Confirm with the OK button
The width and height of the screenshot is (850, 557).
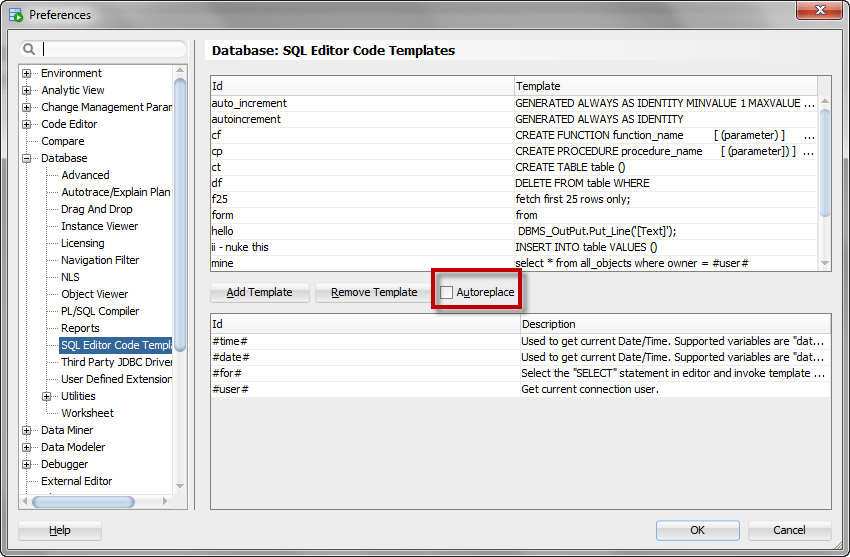[x=698, y=530]
